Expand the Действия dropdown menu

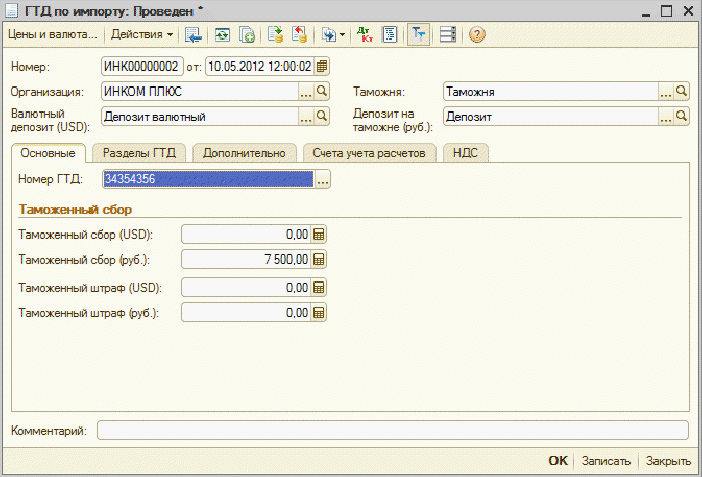(141, 34)
